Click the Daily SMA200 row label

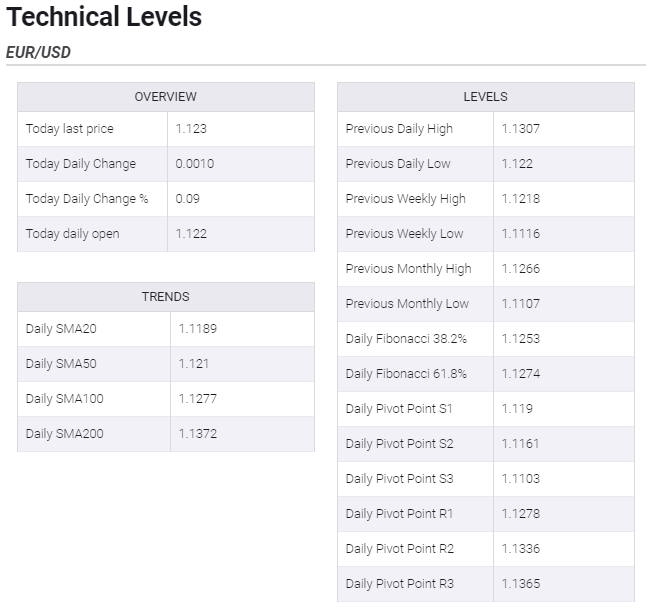coord(64,434)
